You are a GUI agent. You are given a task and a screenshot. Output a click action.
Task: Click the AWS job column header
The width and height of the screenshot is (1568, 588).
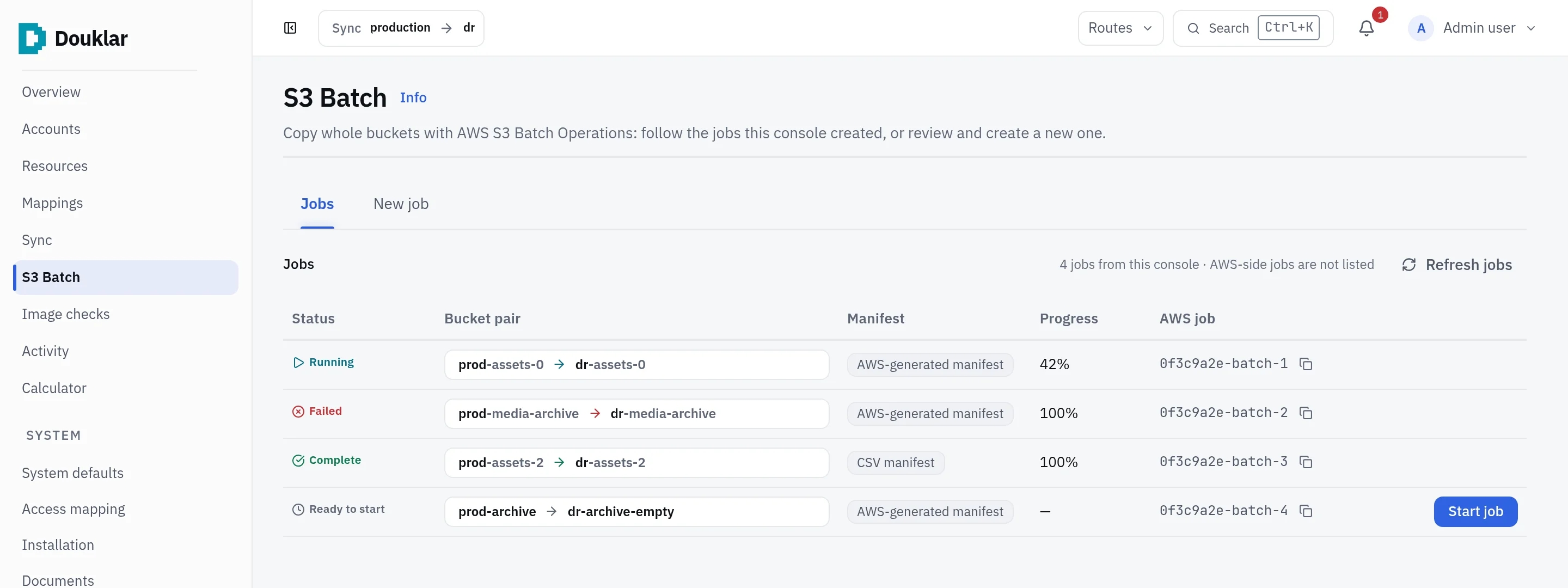[1186, 318]
